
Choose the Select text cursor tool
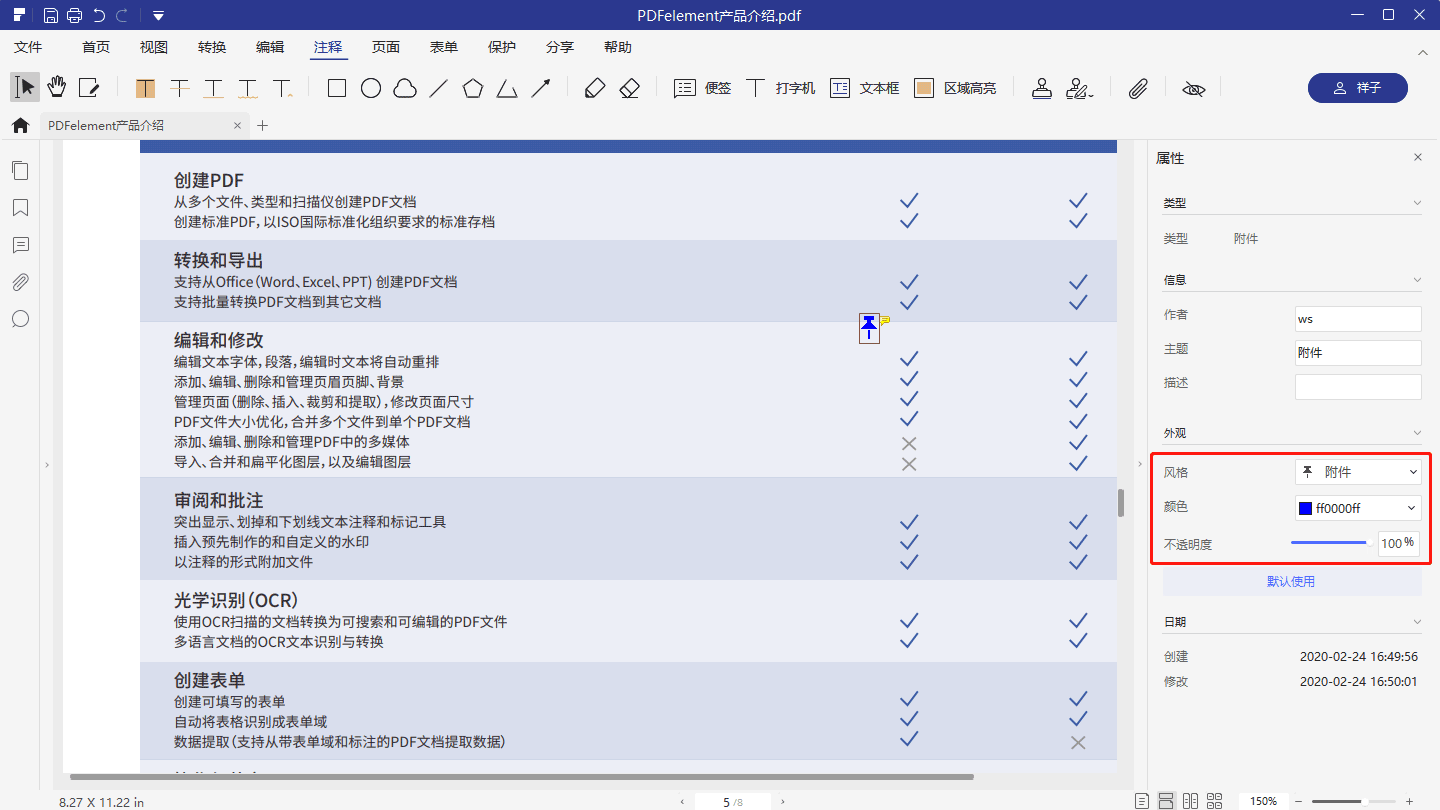(x=25, y=88)
